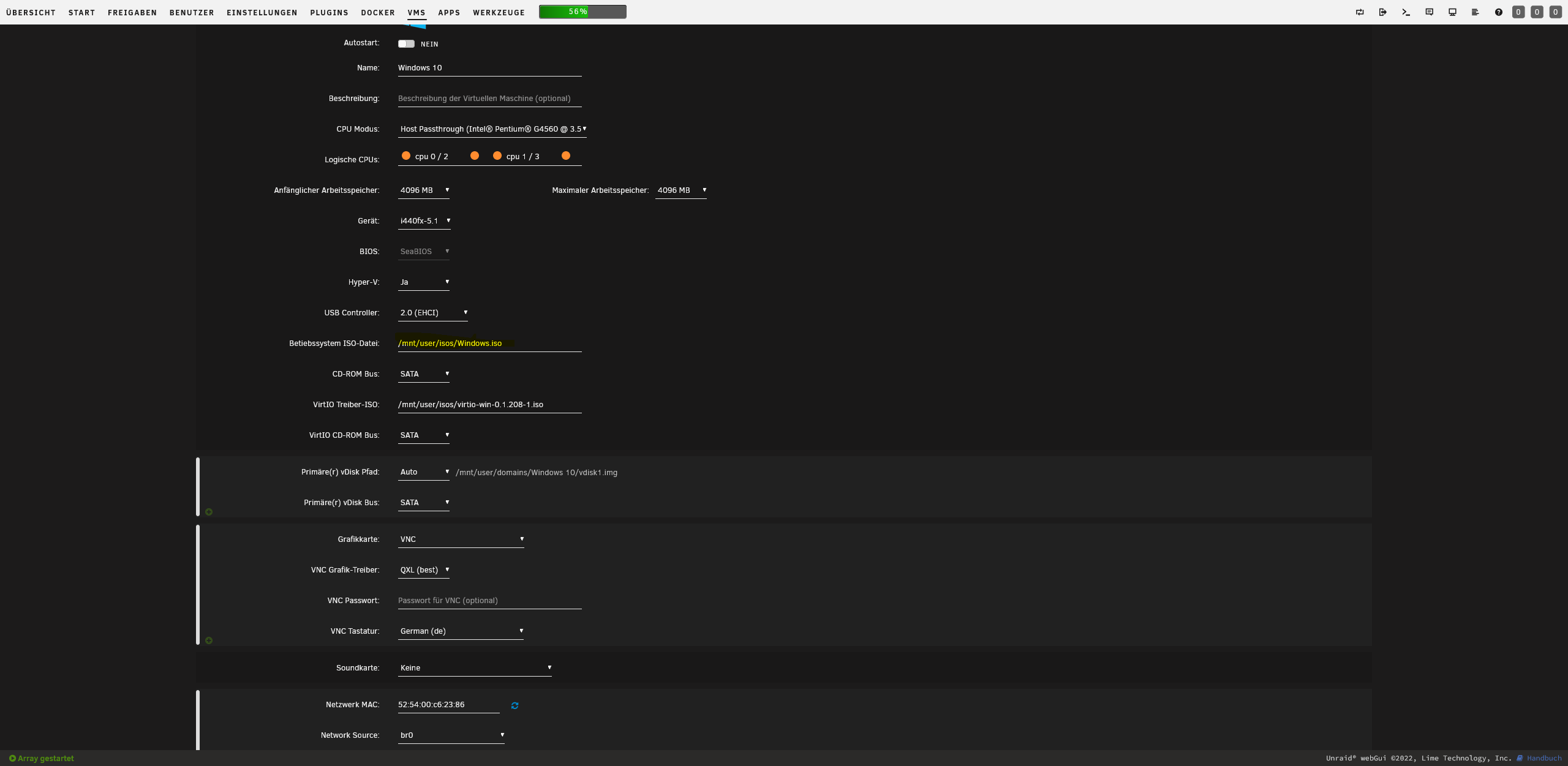Open the Handbuch link

tap(1544, 758)
